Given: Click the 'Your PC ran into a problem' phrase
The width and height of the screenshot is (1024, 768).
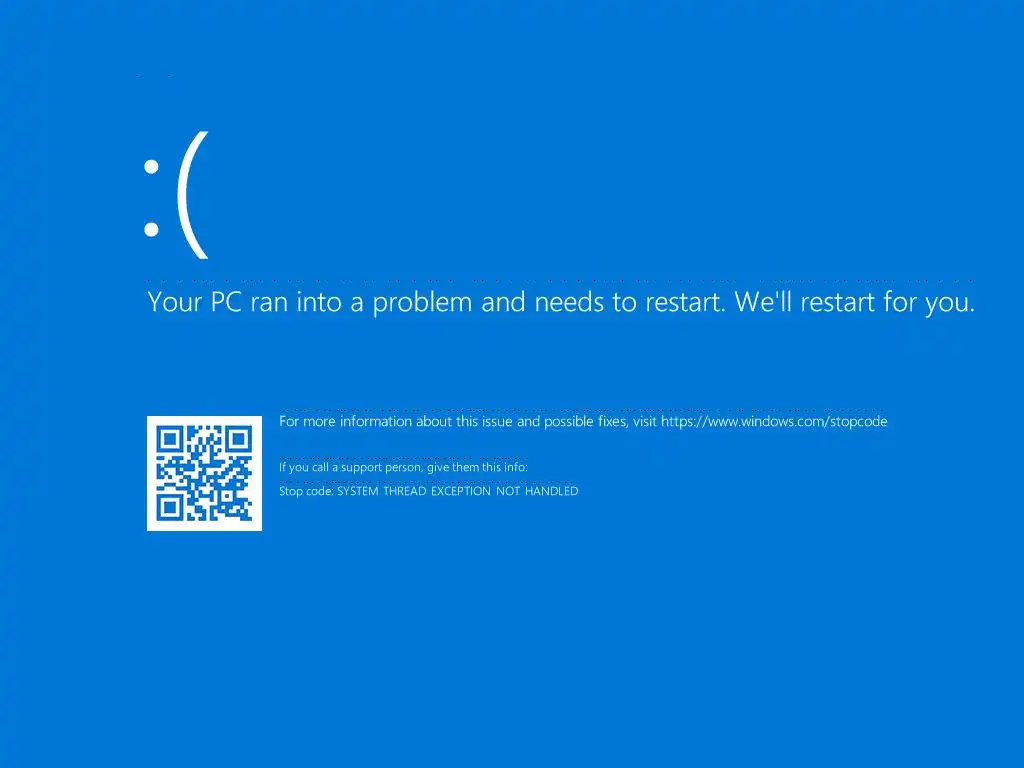Looking at the screenshot, I should click(x=310, y=303).
